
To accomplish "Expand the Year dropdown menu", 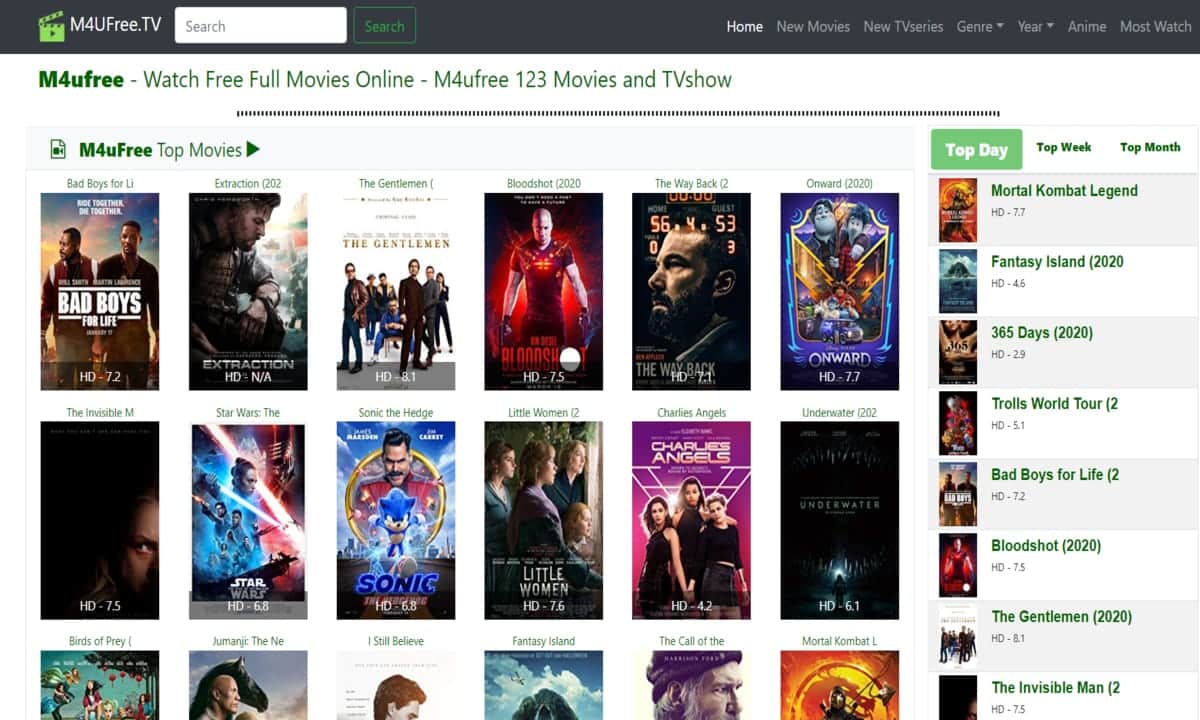I will click(x=1035, y=27).
